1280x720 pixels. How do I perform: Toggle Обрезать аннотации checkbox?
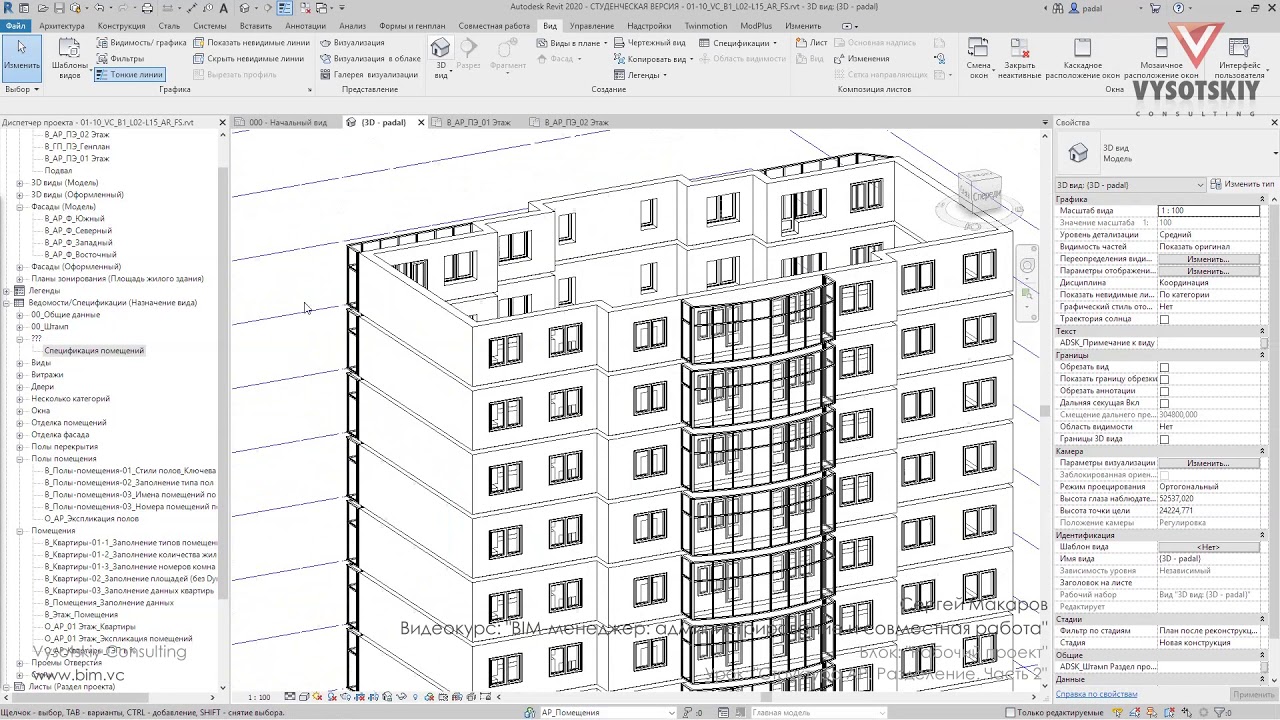click(1164, 392)
